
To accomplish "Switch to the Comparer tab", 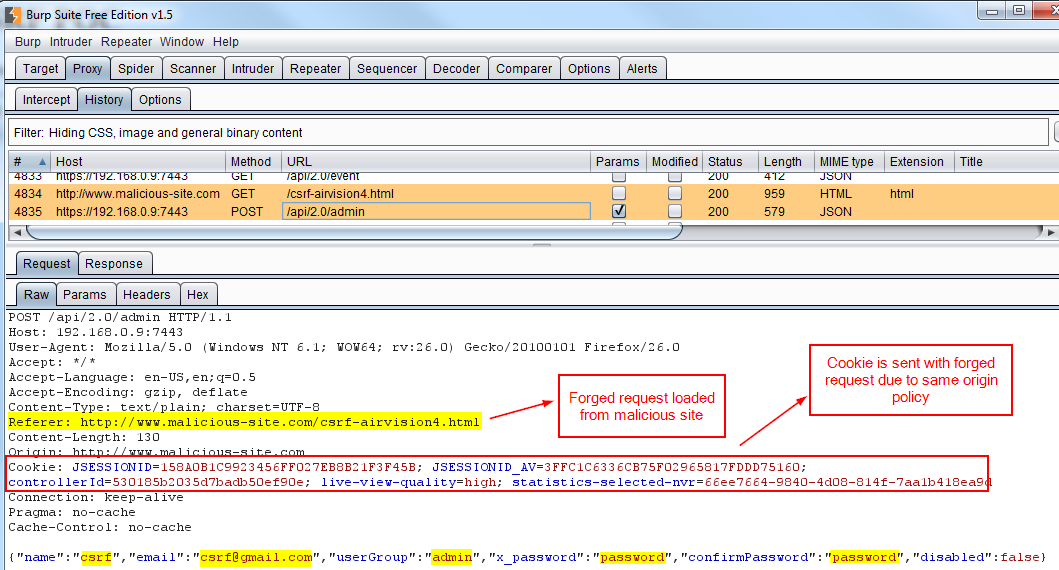I will 524,68.
